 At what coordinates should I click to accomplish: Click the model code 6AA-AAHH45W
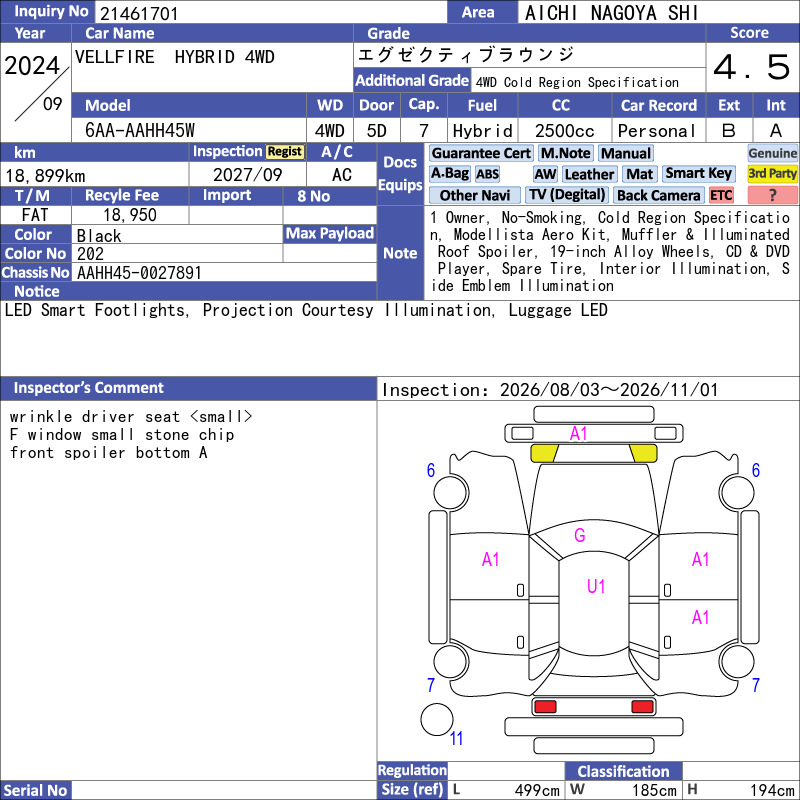tap(140, 131)
